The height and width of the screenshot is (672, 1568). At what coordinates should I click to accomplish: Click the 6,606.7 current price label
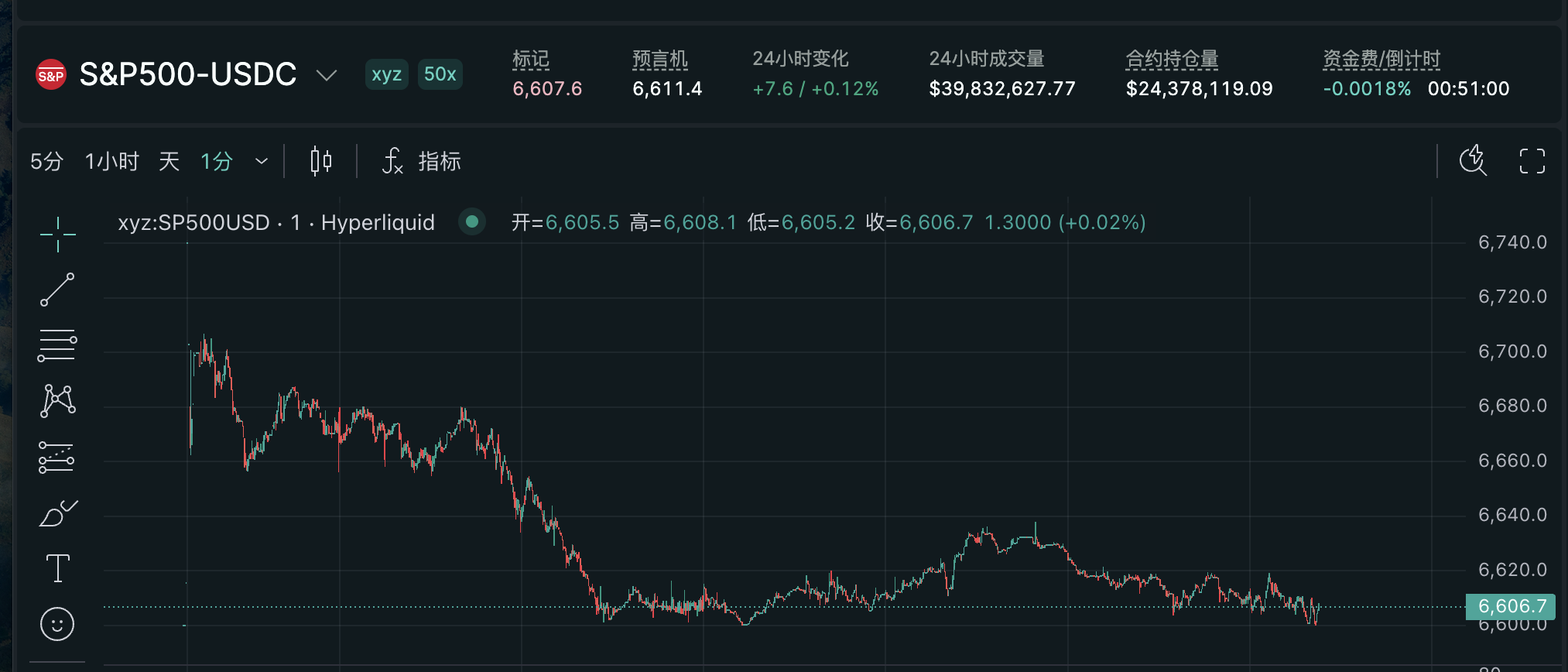(x=1511, y=606)
